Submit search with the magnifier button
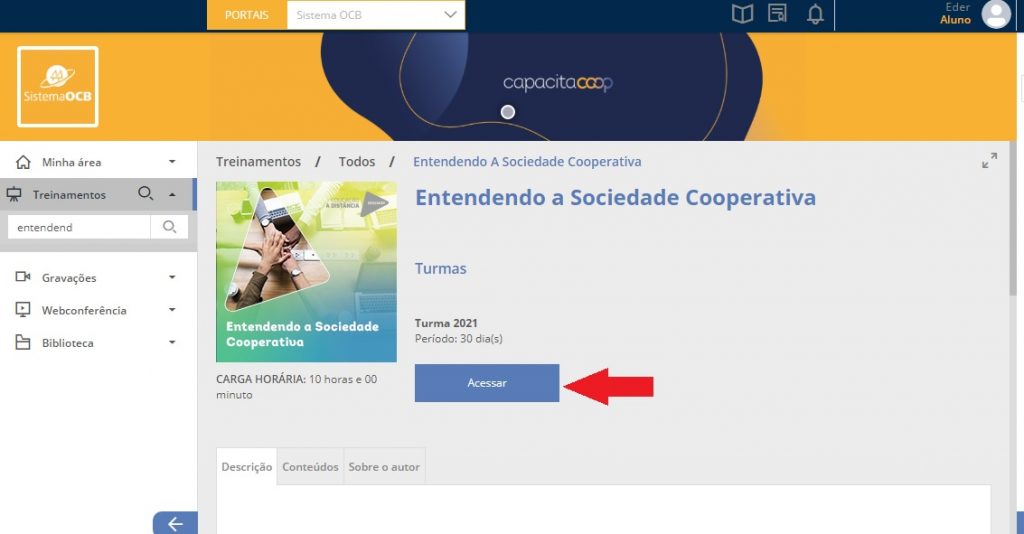Image resolution: width=1024 pixels, height=534 pixels. (169, 227)
